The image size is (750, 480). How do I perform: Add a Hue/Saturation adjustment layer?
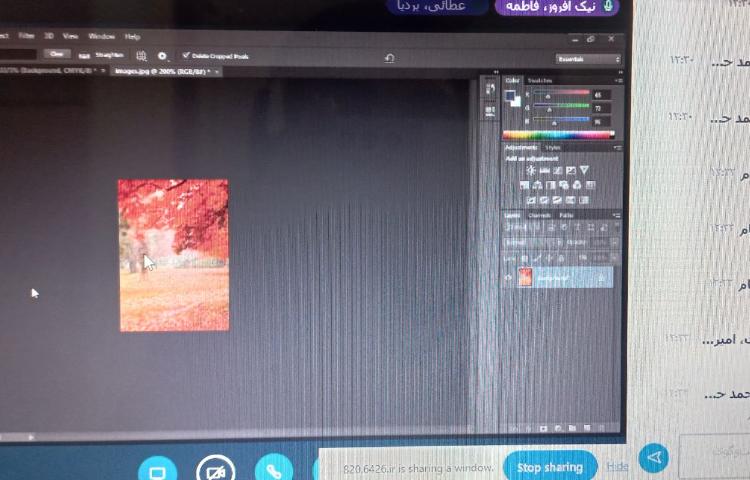[x=525, y=185]
